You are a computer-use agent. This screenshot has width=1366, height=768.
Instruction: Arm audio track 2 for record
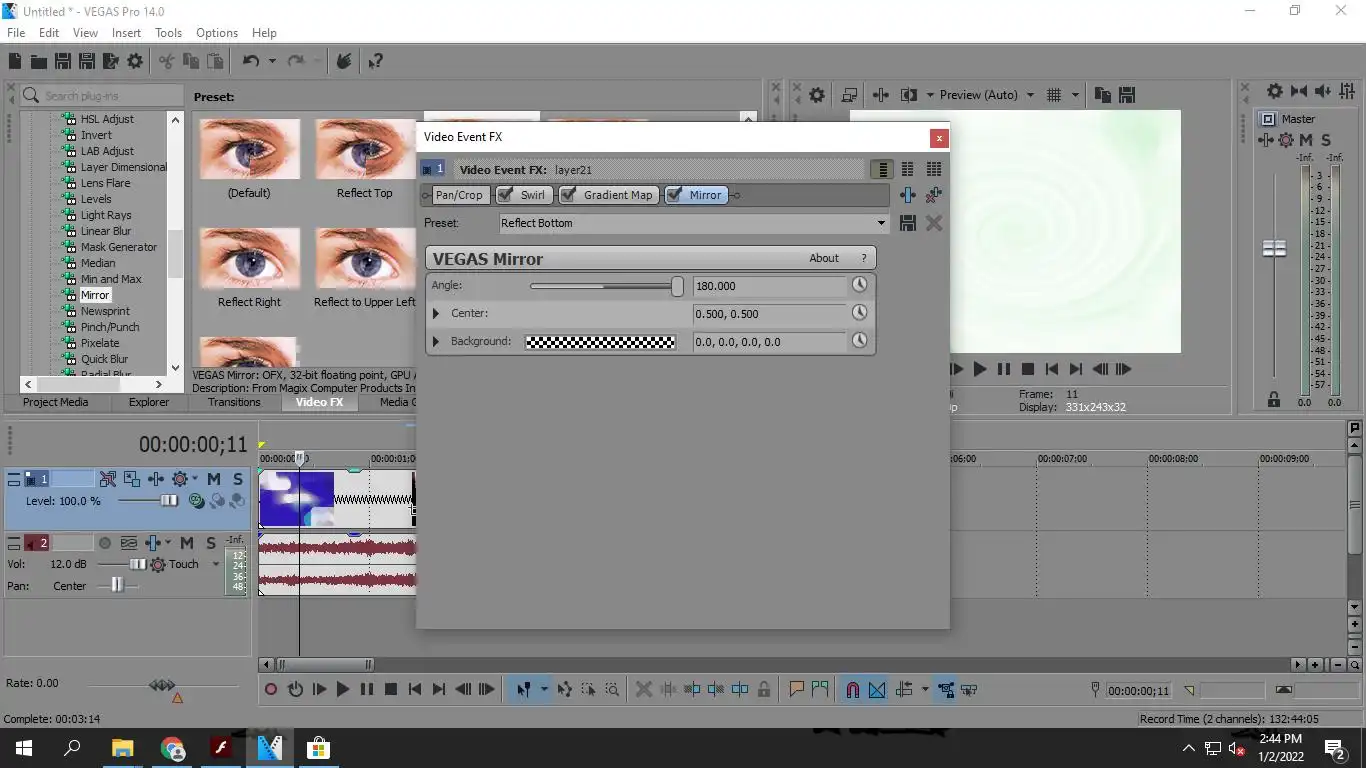click(x=104, y=543)
